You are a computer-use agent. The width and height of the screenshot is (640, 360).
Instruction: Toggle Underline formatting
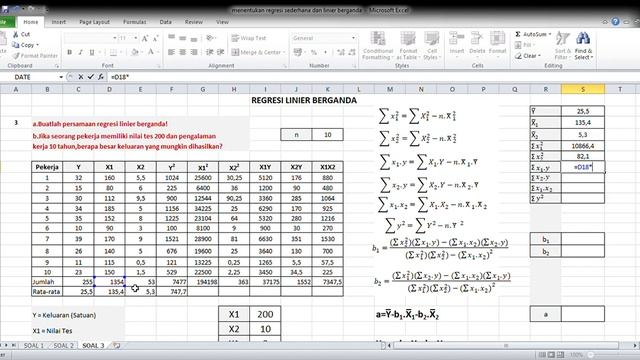click(x=91, y=52)
